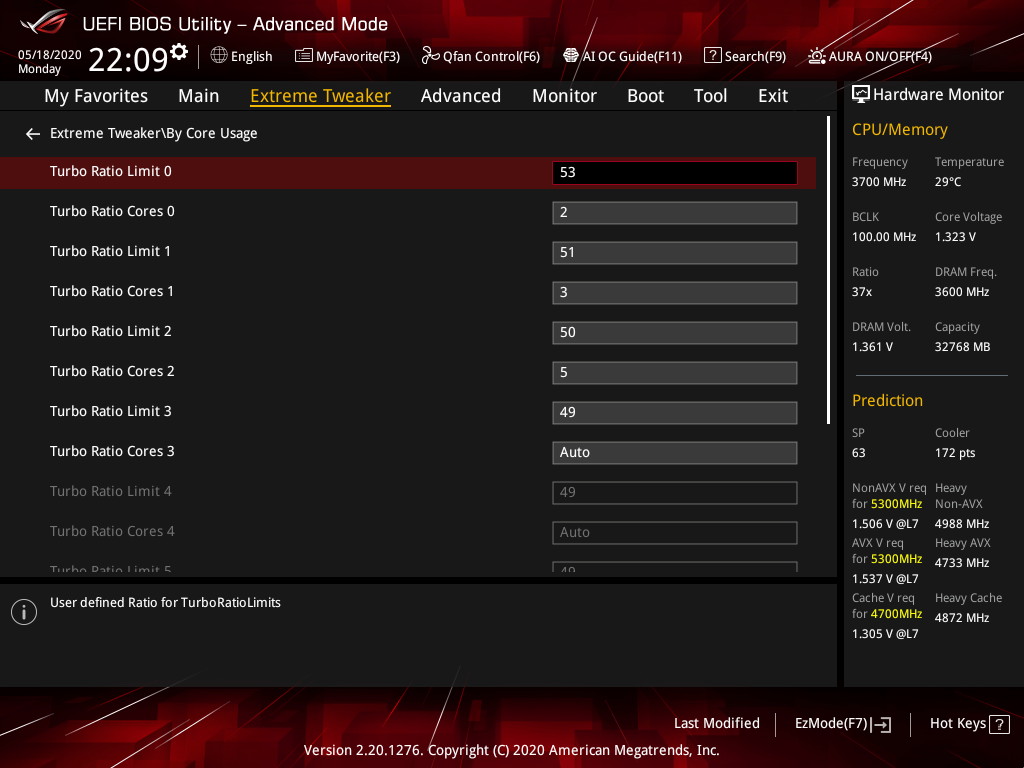This screenshot has width=1024, height=768.
Task: Click Core Voltage 1.323 V value
Action: click(955, 237)
